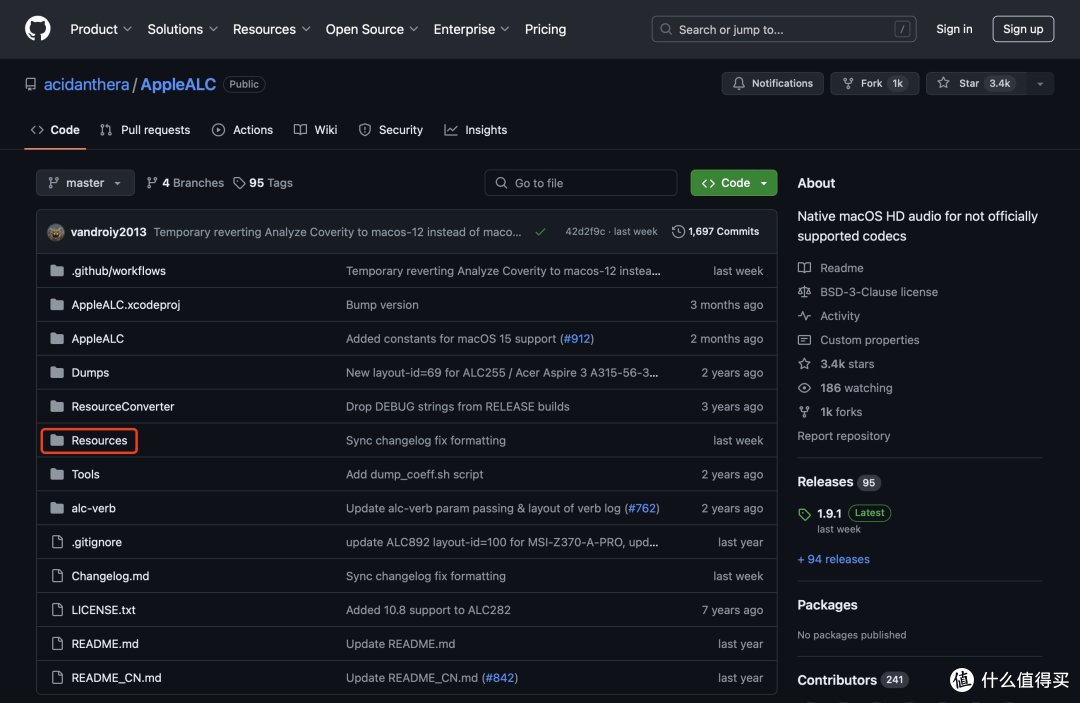Expand the master branch dropdown

coord(85,182)
